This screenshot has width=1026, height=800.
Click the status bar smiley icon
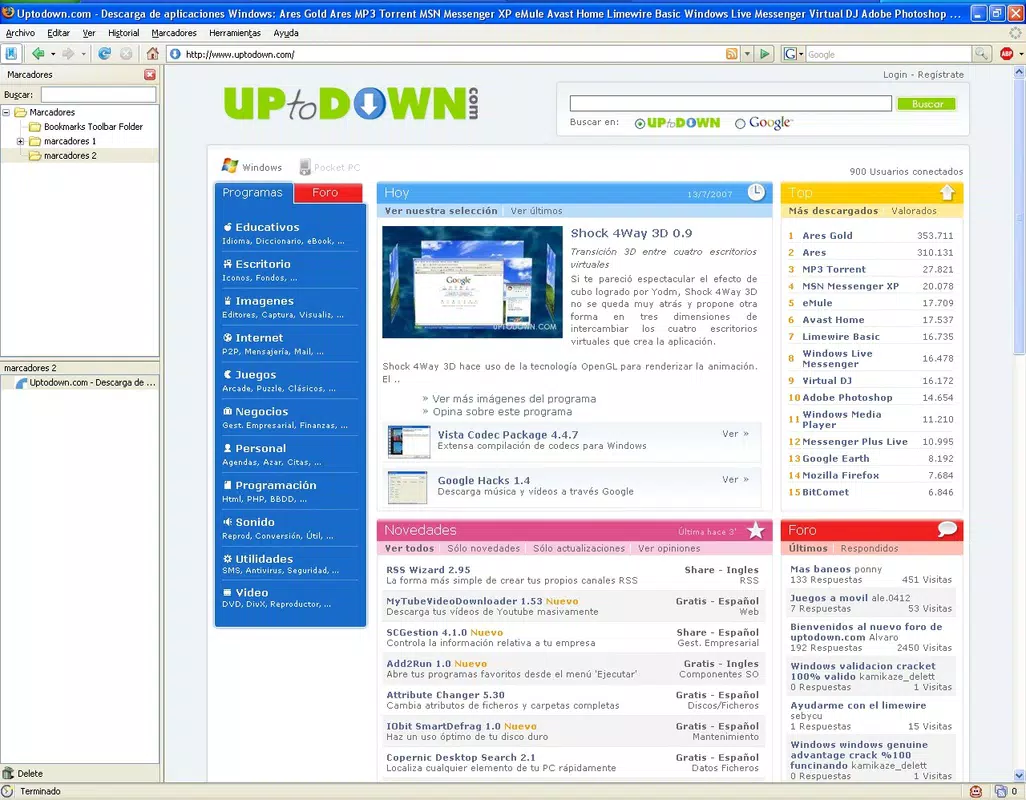[976, 791]
